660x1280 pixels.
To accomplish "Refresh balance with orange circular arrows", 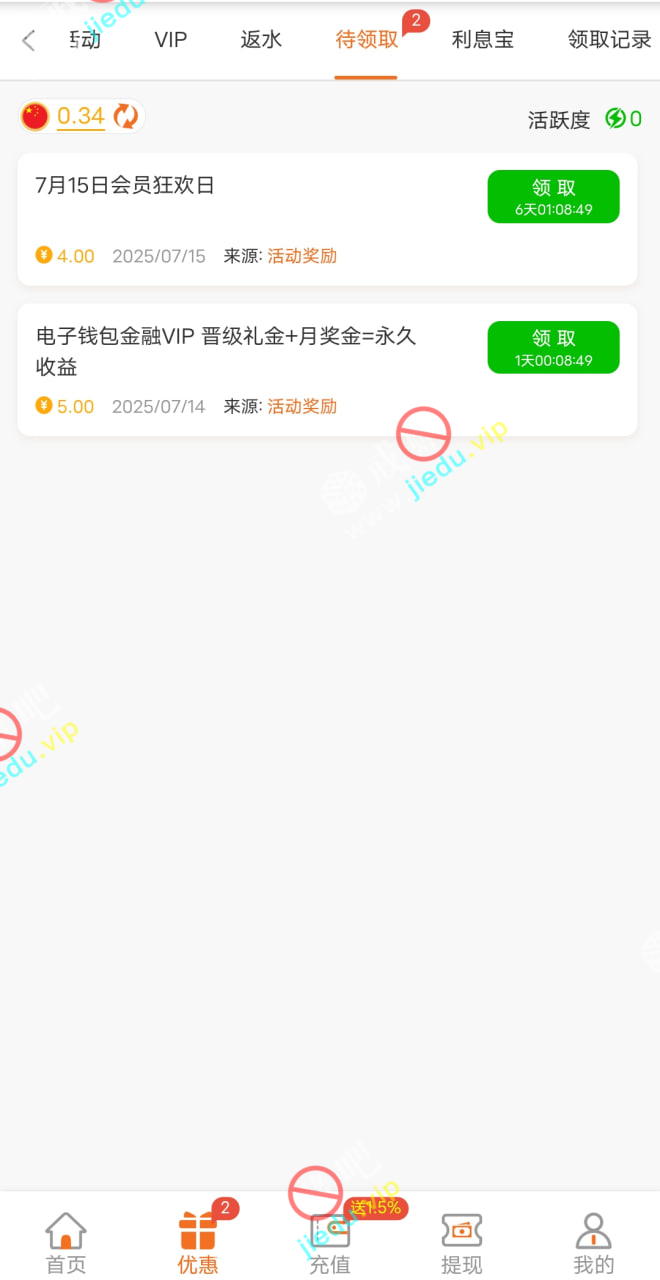I will coord(126,117).
